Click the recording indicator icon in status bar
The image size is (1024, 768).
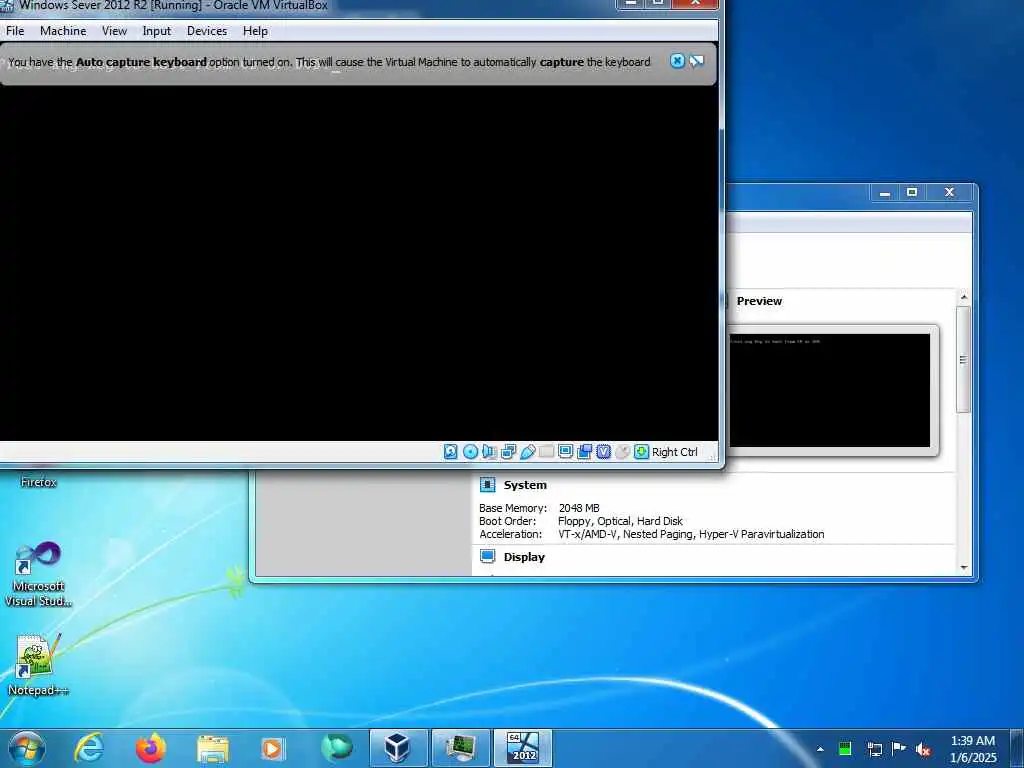[584, 452]
